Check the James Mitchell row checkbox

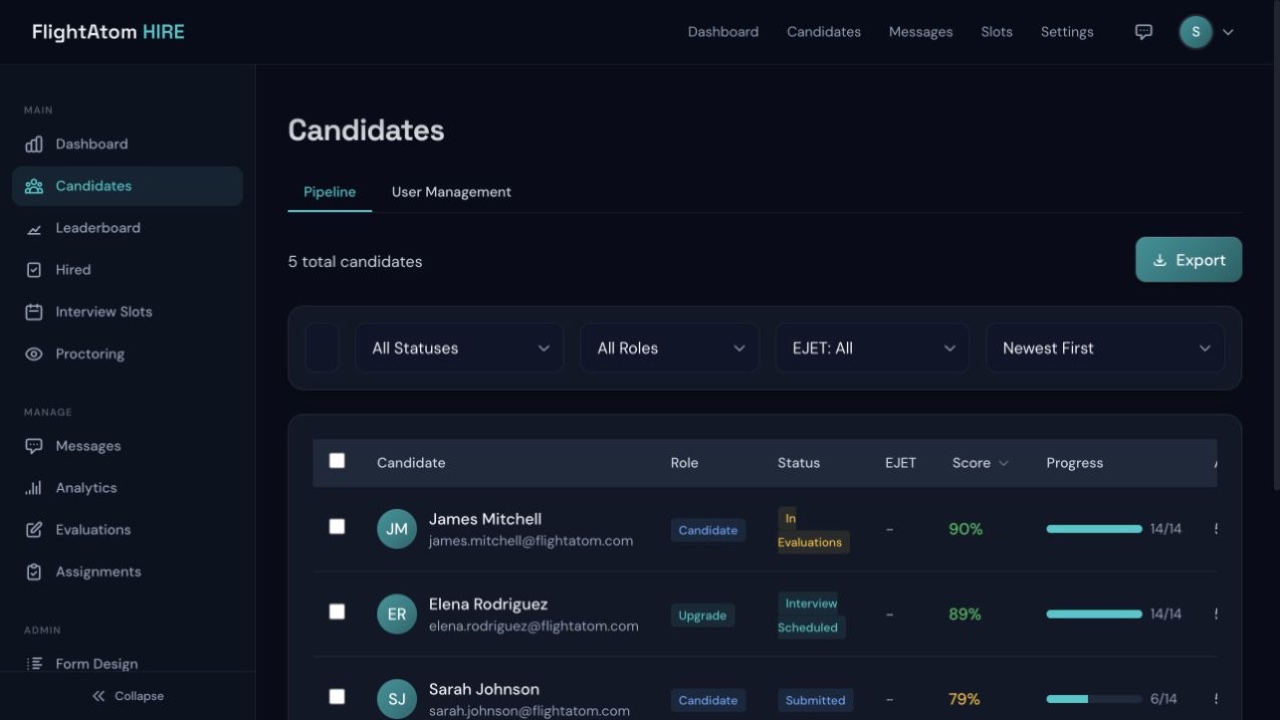337,526
